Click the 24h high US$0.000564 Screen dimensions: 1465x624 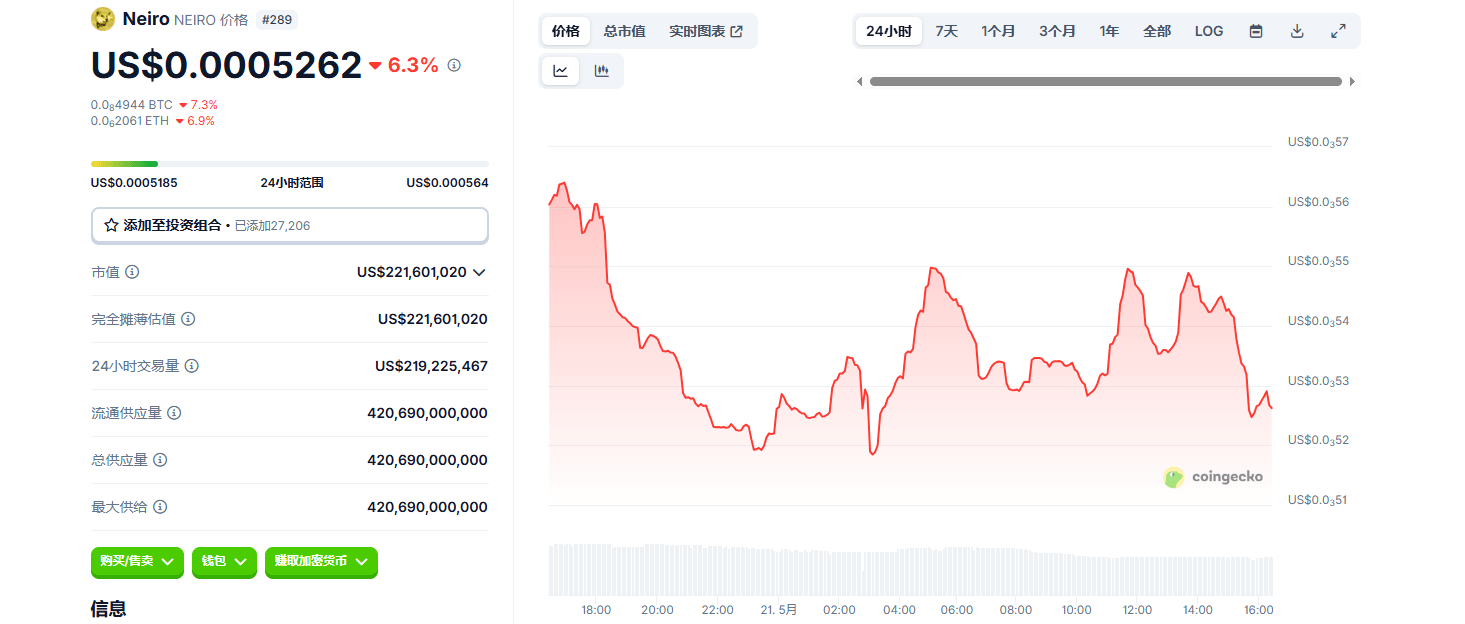(x=447, y=183)
